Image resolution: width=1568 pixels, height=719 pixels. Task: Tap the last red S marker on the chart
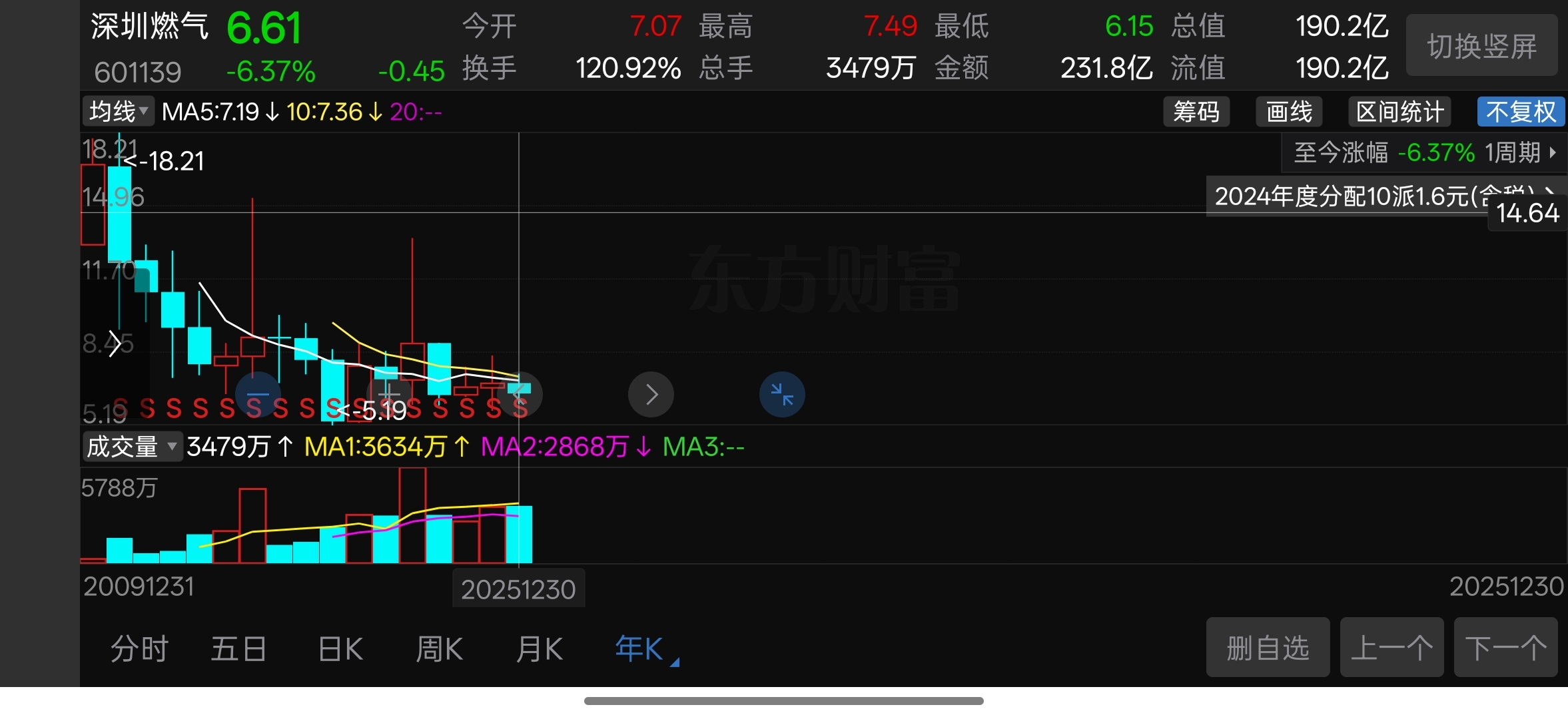point(520,408)
